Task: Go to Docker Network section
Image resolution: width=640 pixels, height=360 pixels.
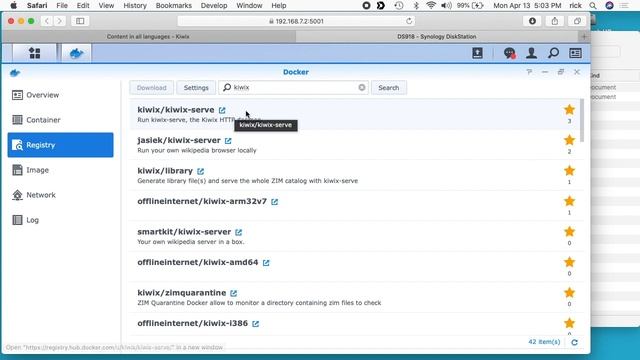Action: (x=60, y=195)
